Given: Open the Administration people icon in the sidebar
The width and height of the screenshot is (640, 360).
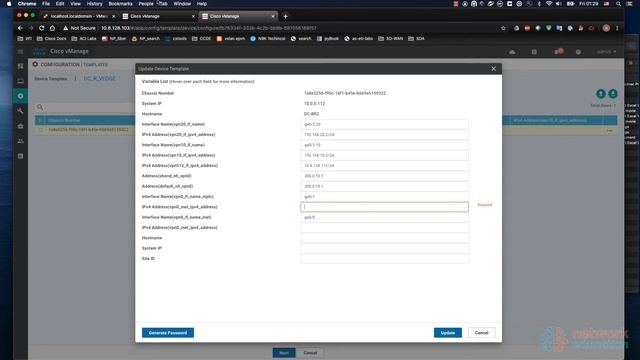Looking at the screenshot, I should point(20,141).
